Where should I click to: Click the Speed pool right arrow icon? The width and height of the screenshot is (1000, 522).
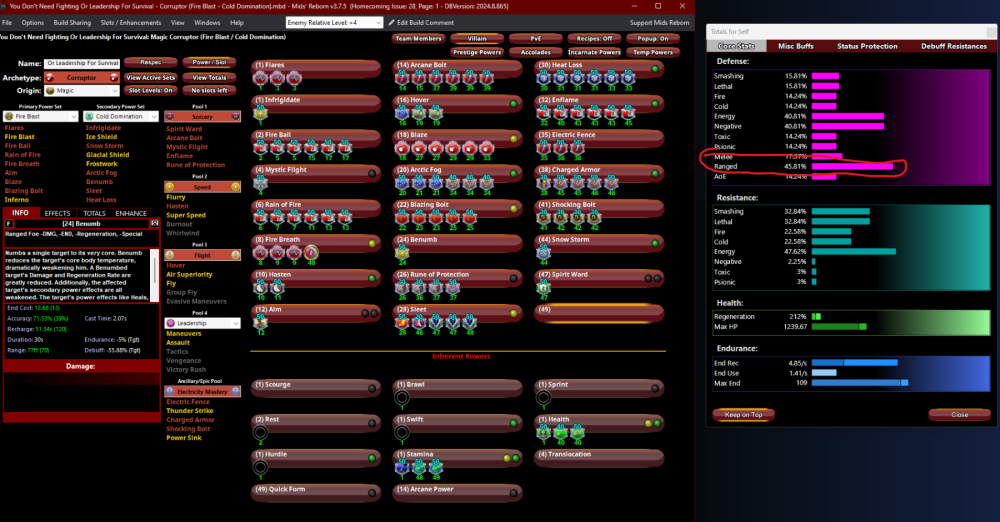tap(236, 186)
